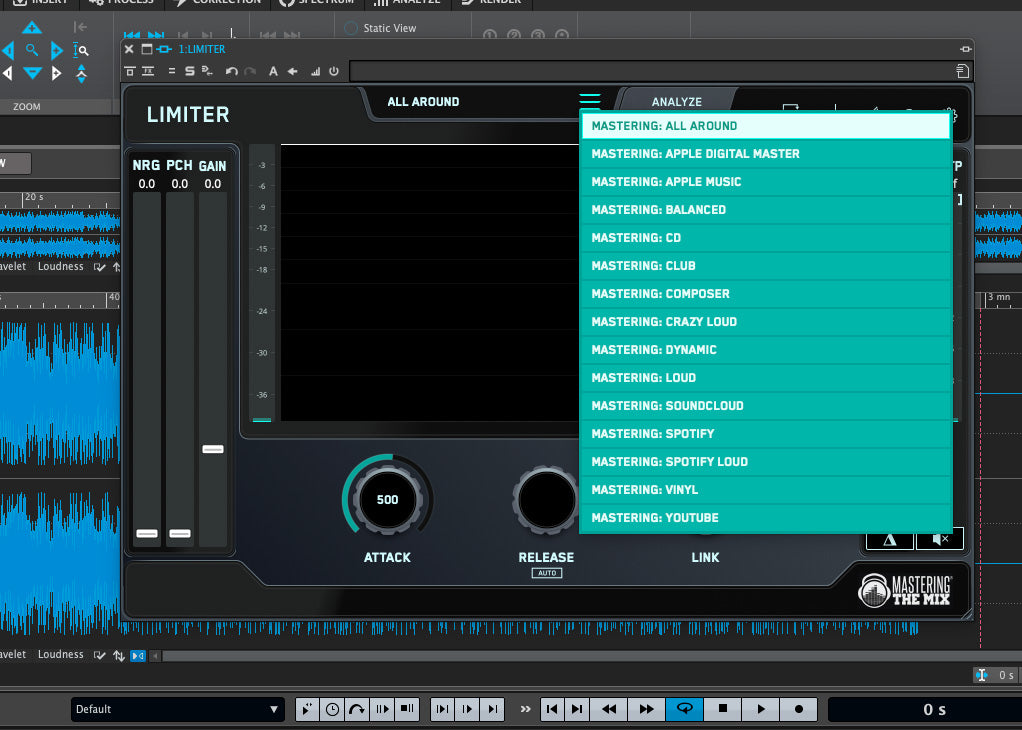
Task: Click the zoom selection icon
Action: click(81, 50)
